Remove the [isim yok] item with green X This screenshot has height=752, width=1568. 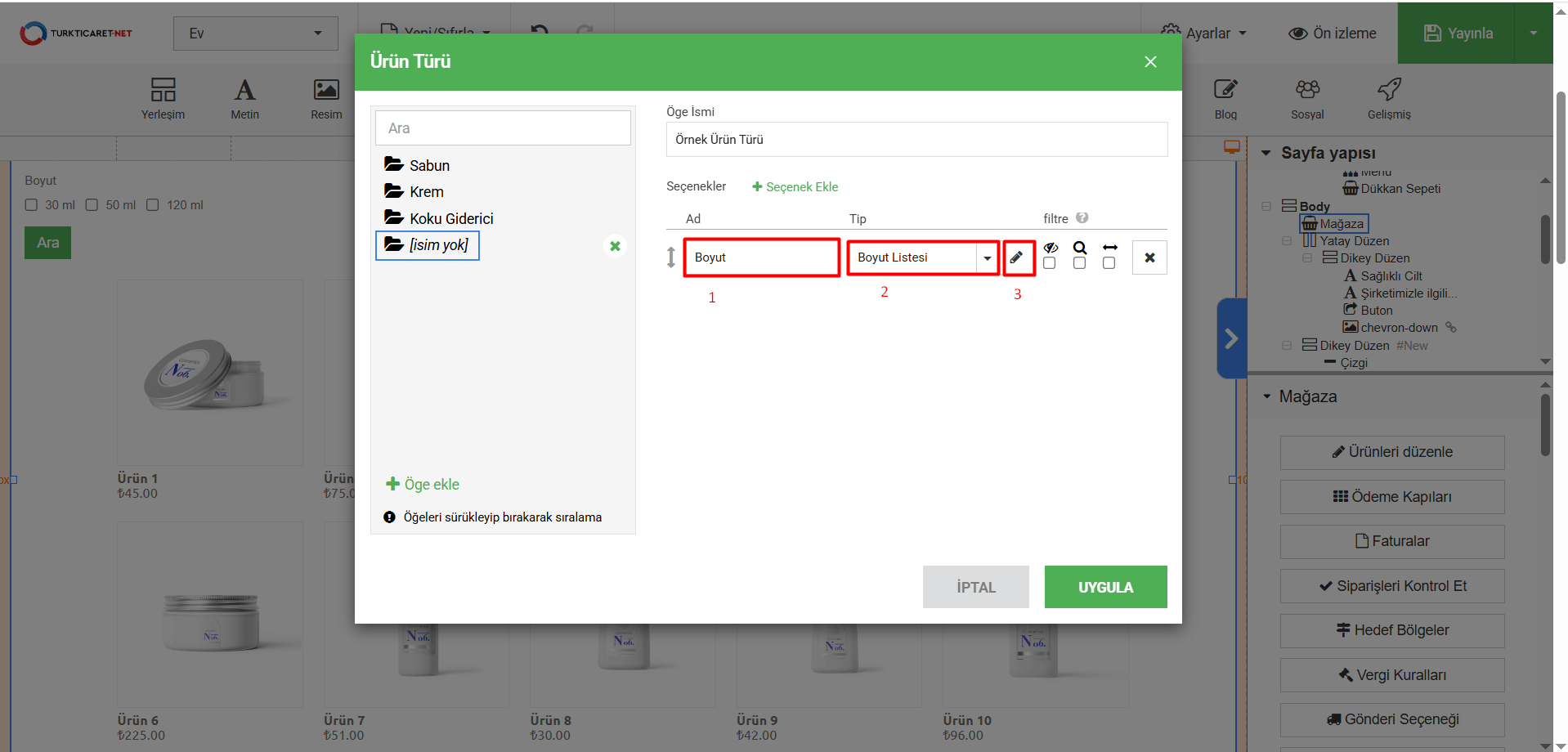tap(615, 246)
